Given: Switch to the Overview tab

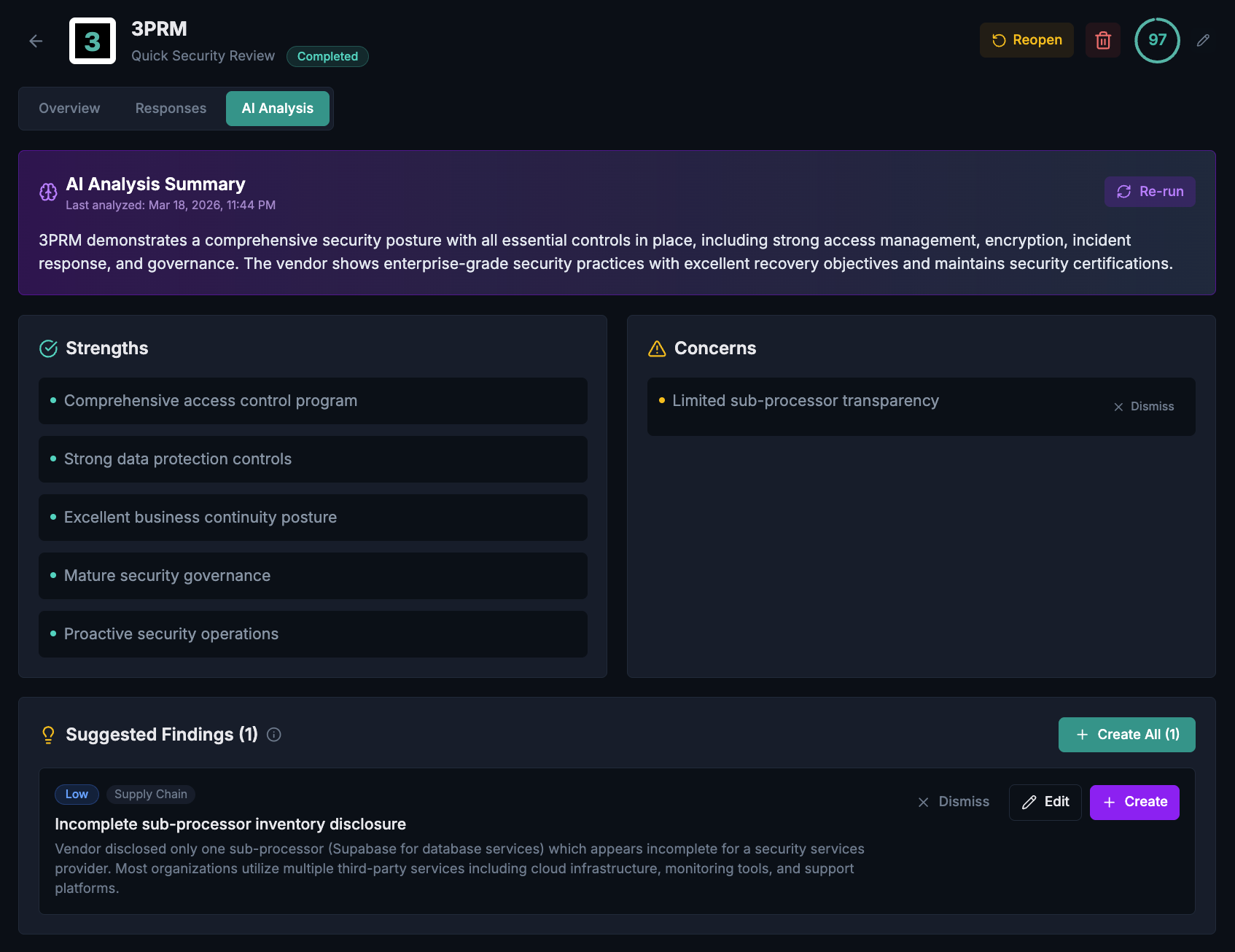Looking at the screenshot, I should coord(69,108).
